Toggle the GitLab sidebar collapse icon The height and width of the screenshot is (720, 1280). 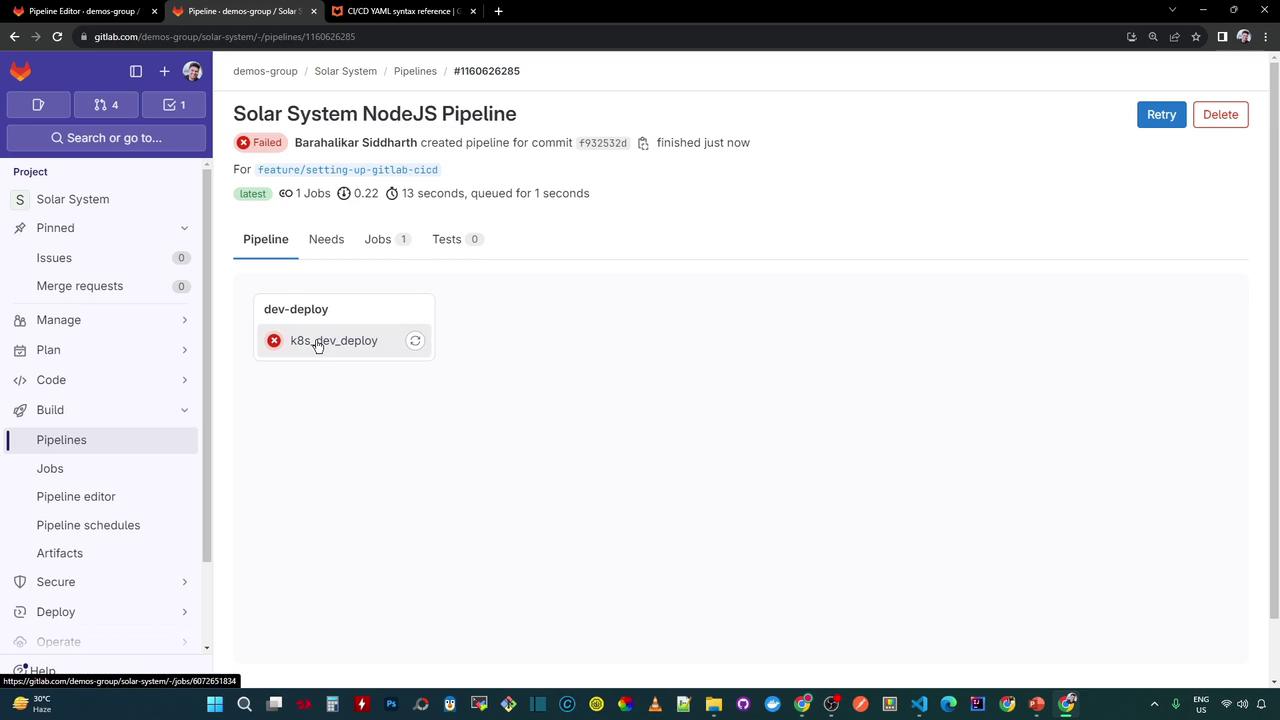(x=136, y=71)
